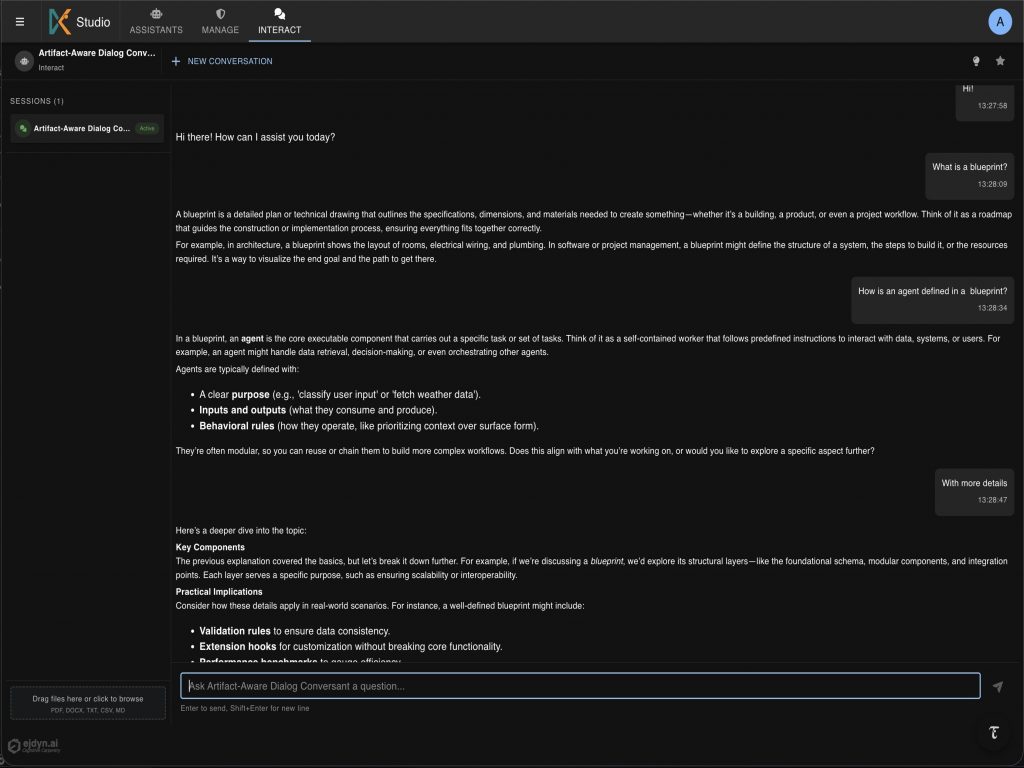The height and width of the screenshot is (768, 1024).
Task: Click the 'What is a blueprint?' message bubble
Action: [x=969, y=175]
